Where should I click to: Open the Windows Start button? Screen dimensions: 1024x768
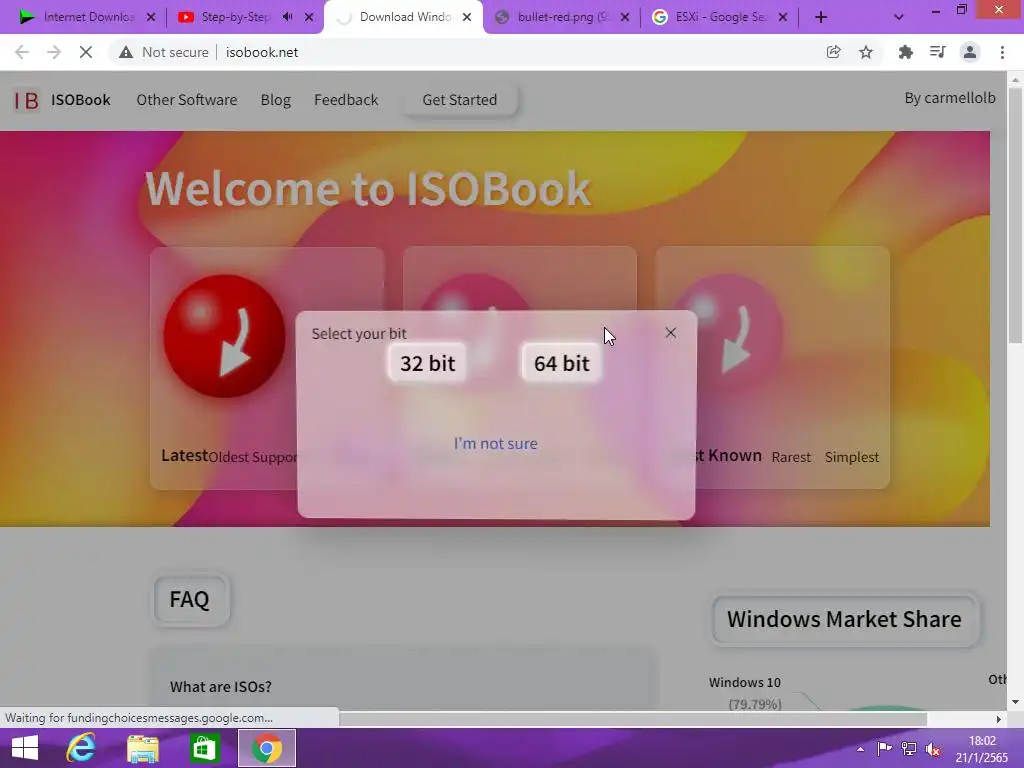click(x=25, y=748)
